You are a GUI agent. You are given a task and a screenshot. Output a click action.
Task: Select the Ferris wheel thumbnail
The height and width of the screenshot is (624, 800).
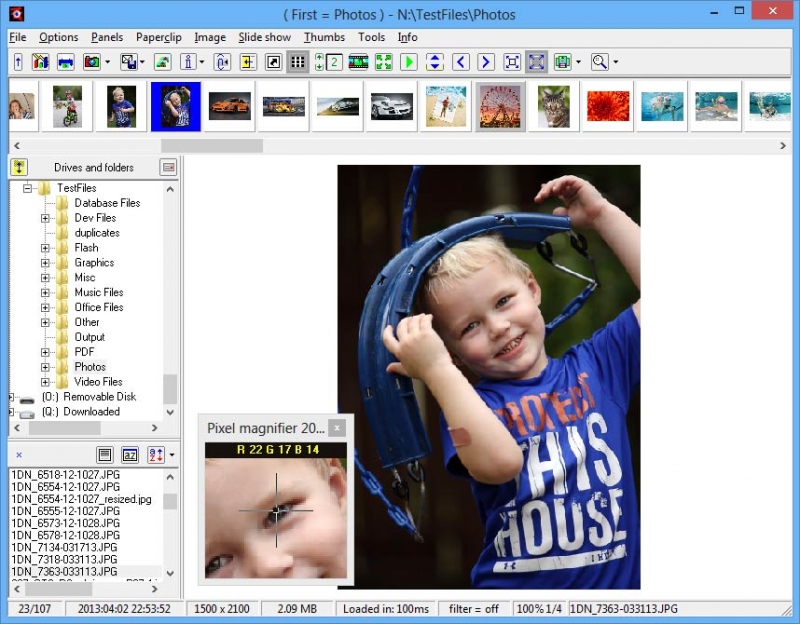pyautogui.click(x=500, y=106)
